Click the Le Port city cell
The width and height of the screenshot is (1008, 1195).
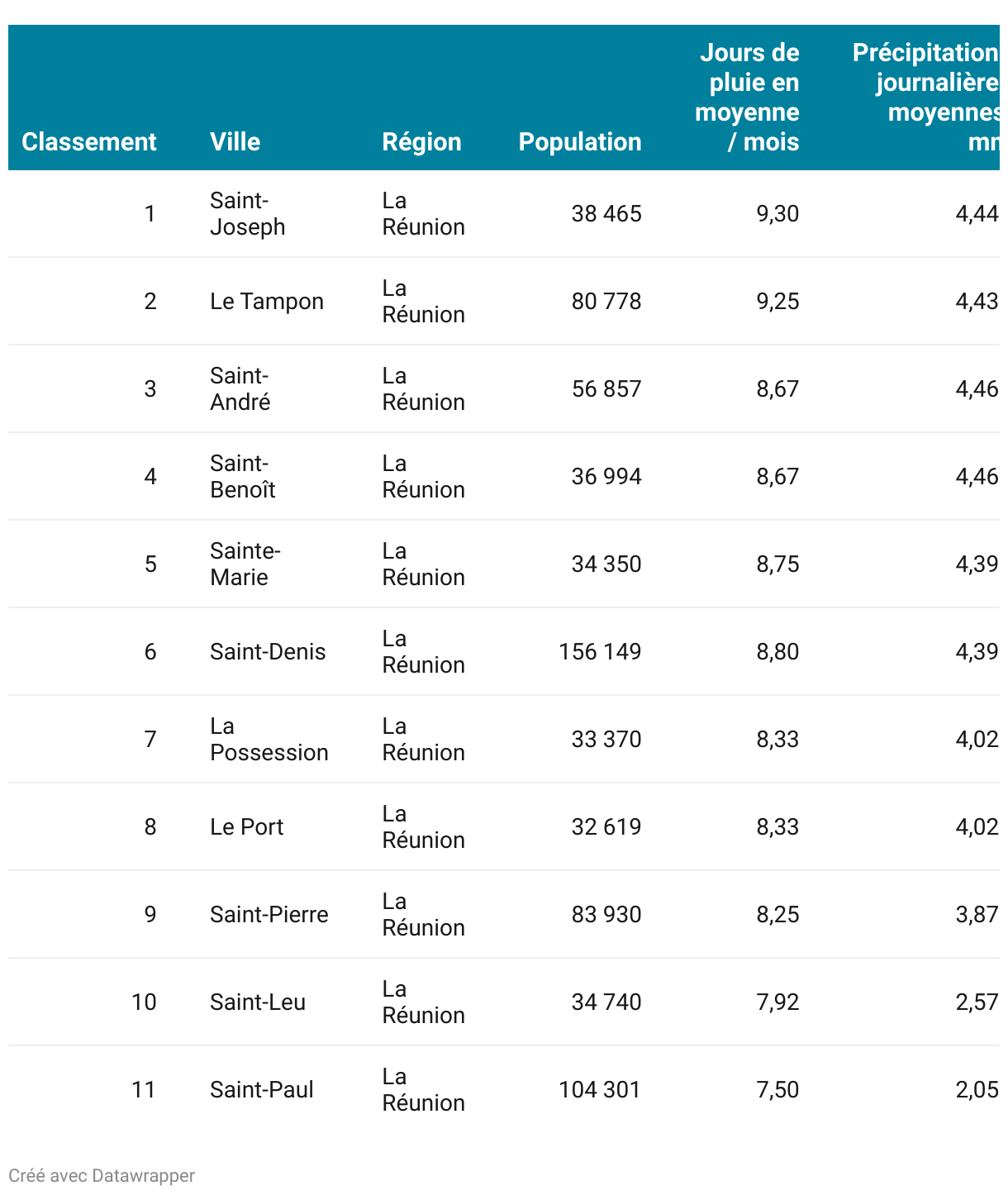[247, 827]
